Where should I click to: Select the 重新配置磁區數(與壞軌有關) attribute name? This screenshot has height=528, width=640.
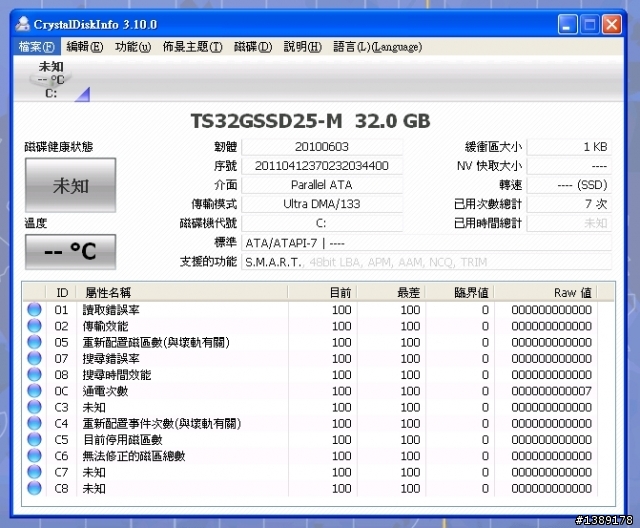pos(156,342)
